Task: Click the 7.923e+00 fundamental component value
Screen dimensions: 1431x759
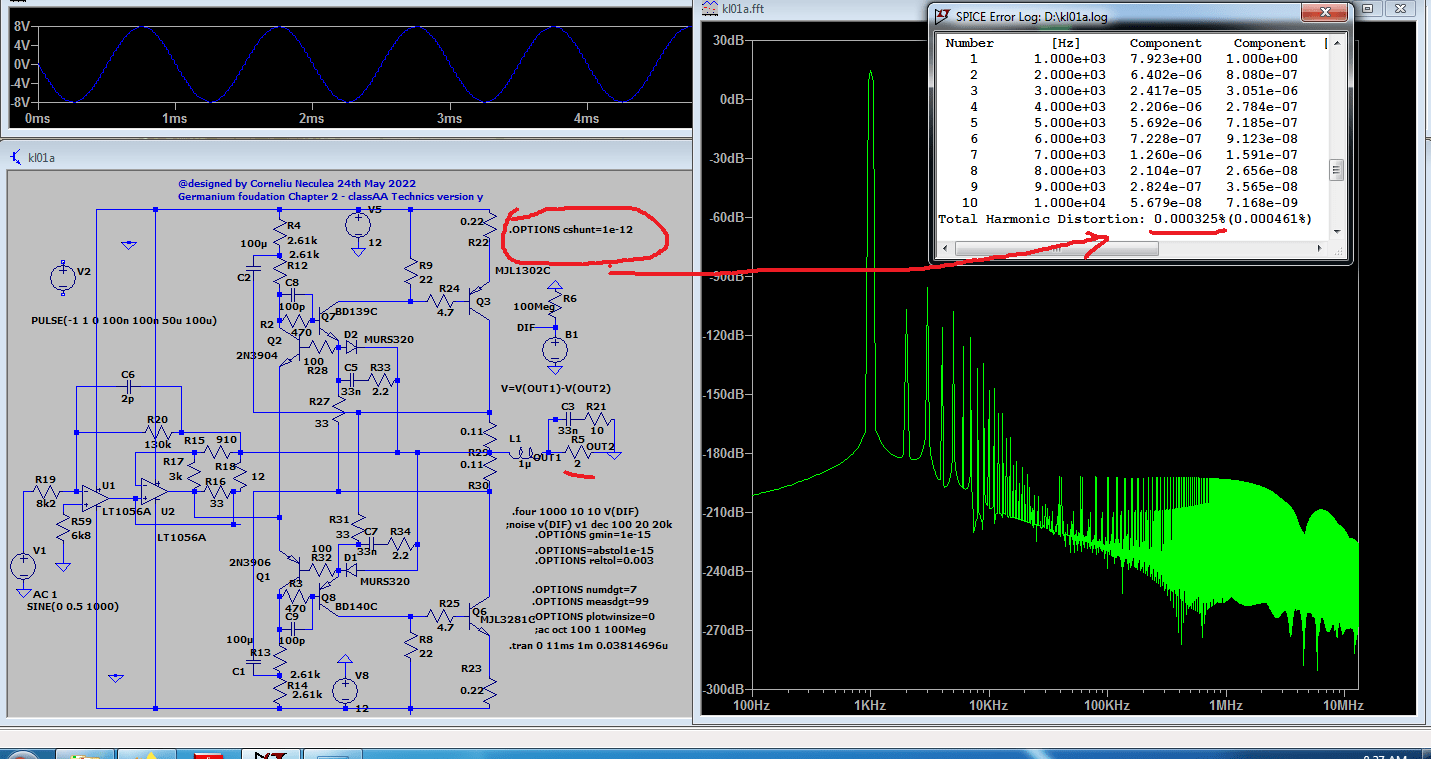Action: coord(1166,59)
